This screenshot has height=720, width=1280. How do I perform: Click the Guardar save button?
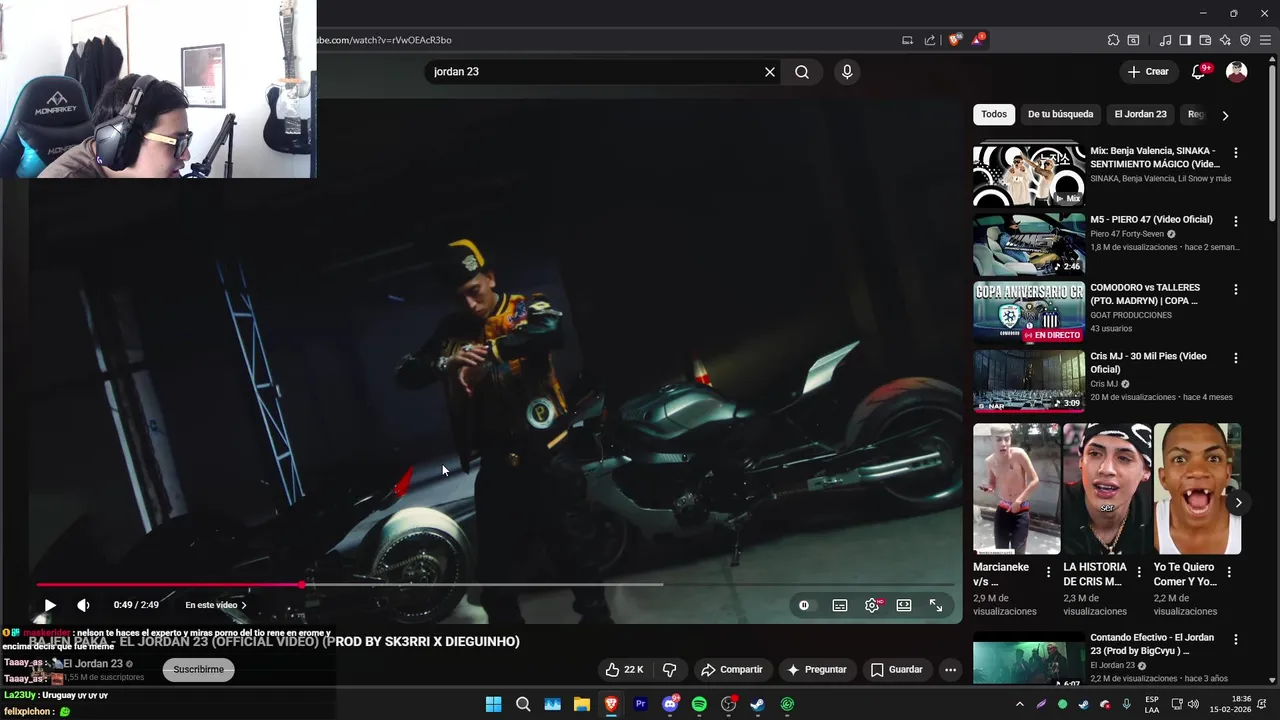click(x=897, y=669)
